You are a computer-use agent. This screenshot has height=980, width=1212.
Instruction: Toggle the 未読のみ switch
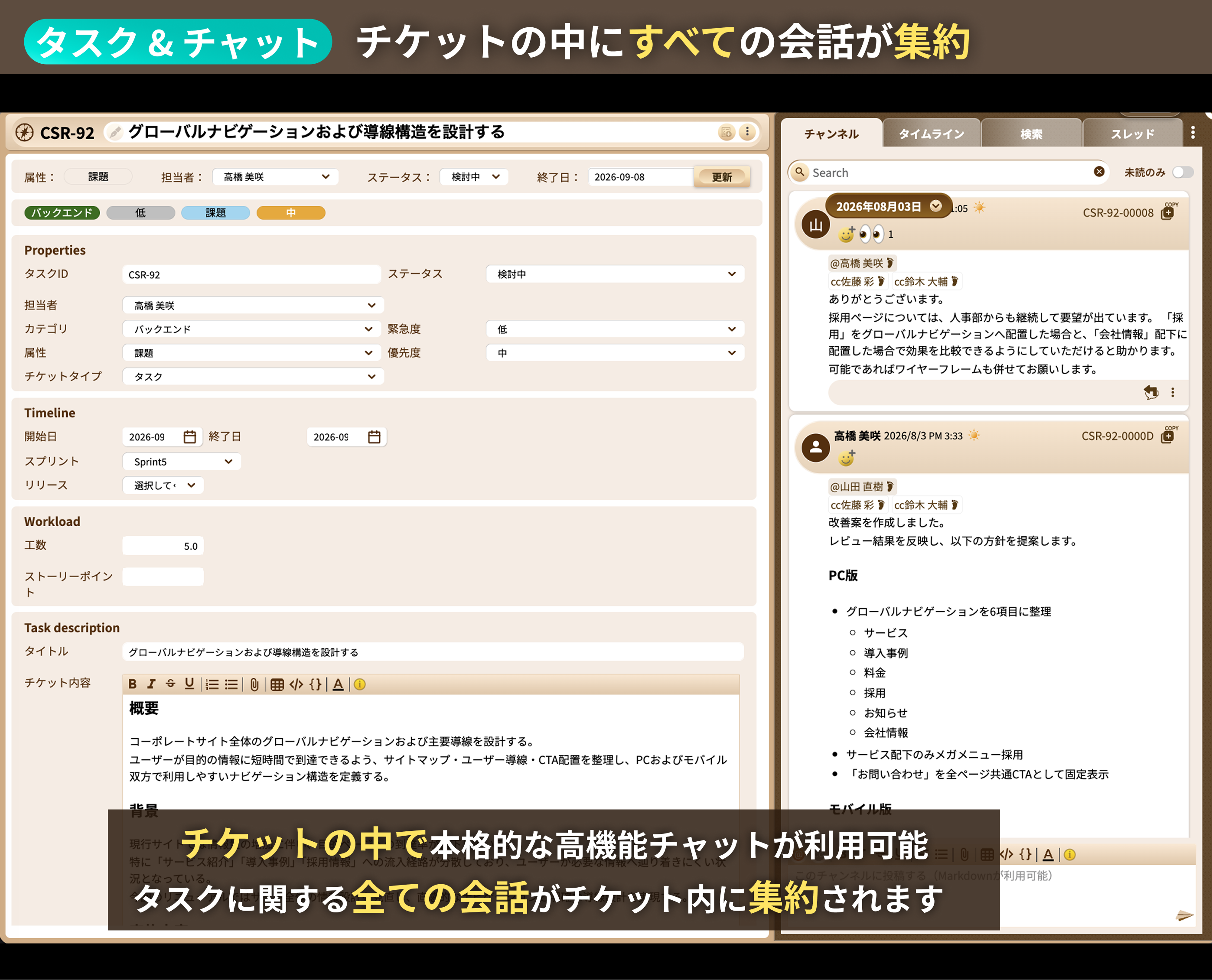[1183, 172]
